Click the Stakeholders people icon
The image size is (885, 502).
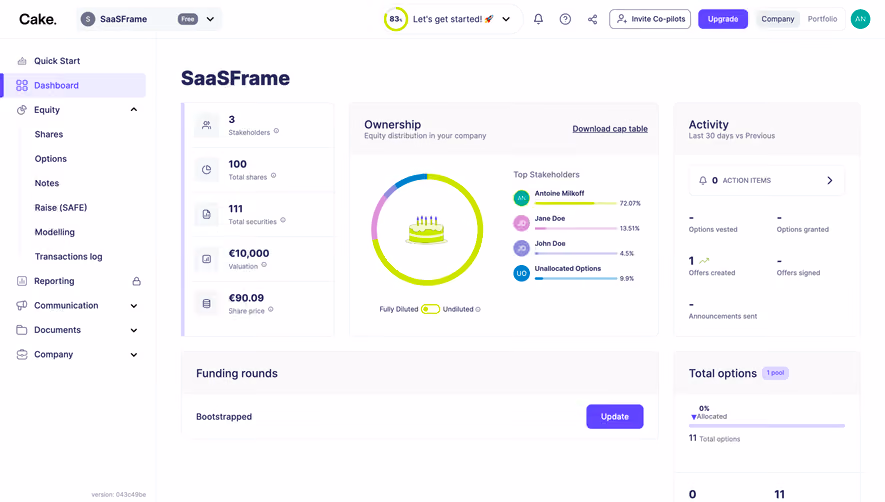click(x=207, y=125)
